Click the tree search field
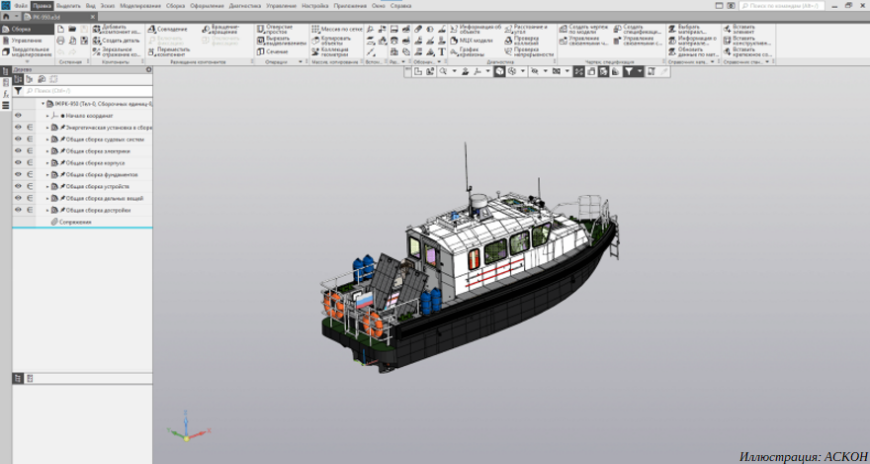This screenshot has height=464, width=870. pos(88,91)
